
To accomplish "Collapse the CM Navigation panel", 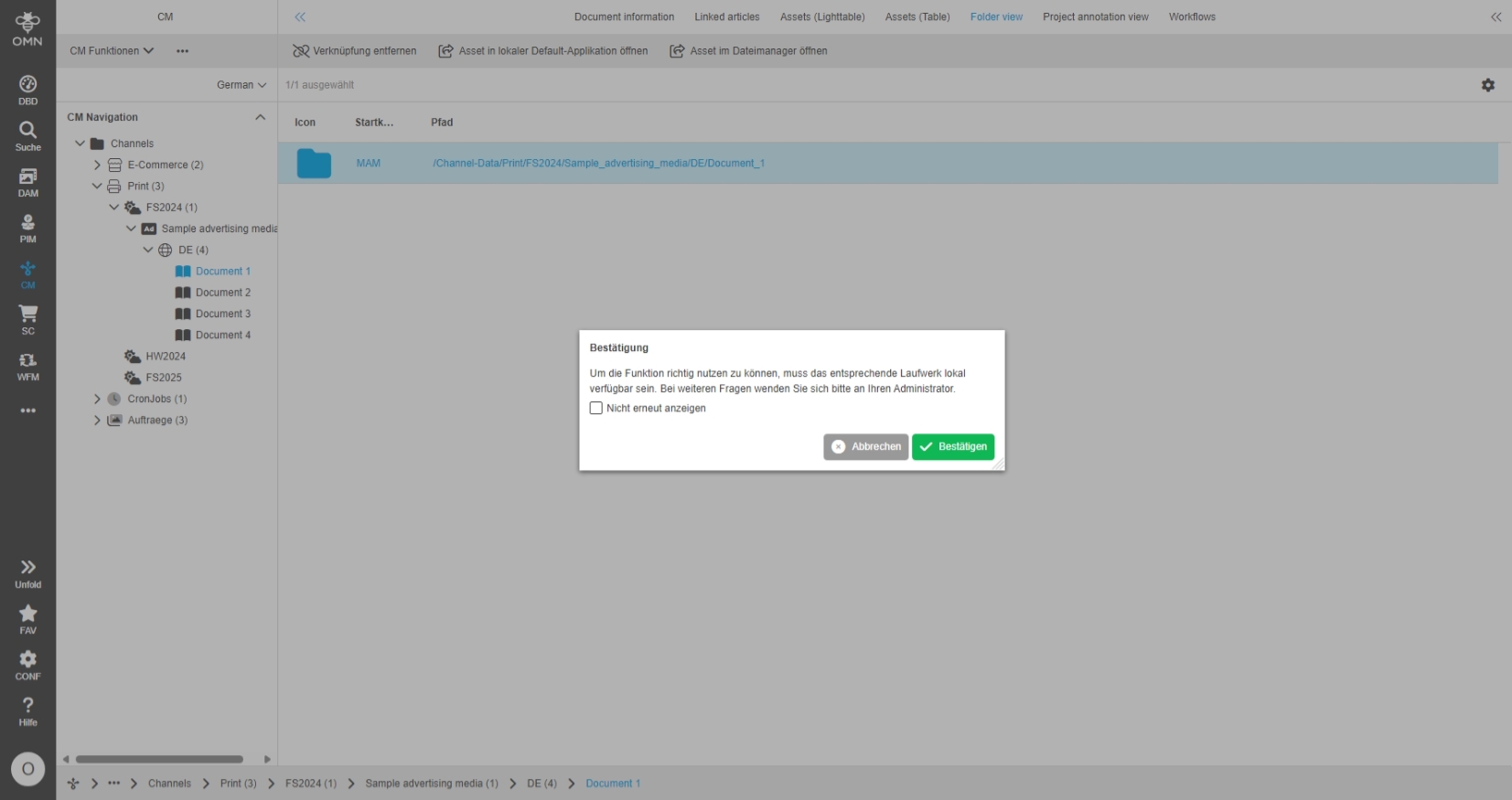I will click(260, 117).
